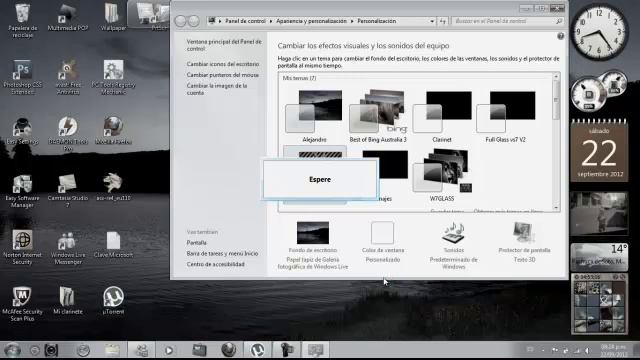This screenshot has width=640, height=360.
Task: Click the refresh button beside address bar
Action: (443, 21)
